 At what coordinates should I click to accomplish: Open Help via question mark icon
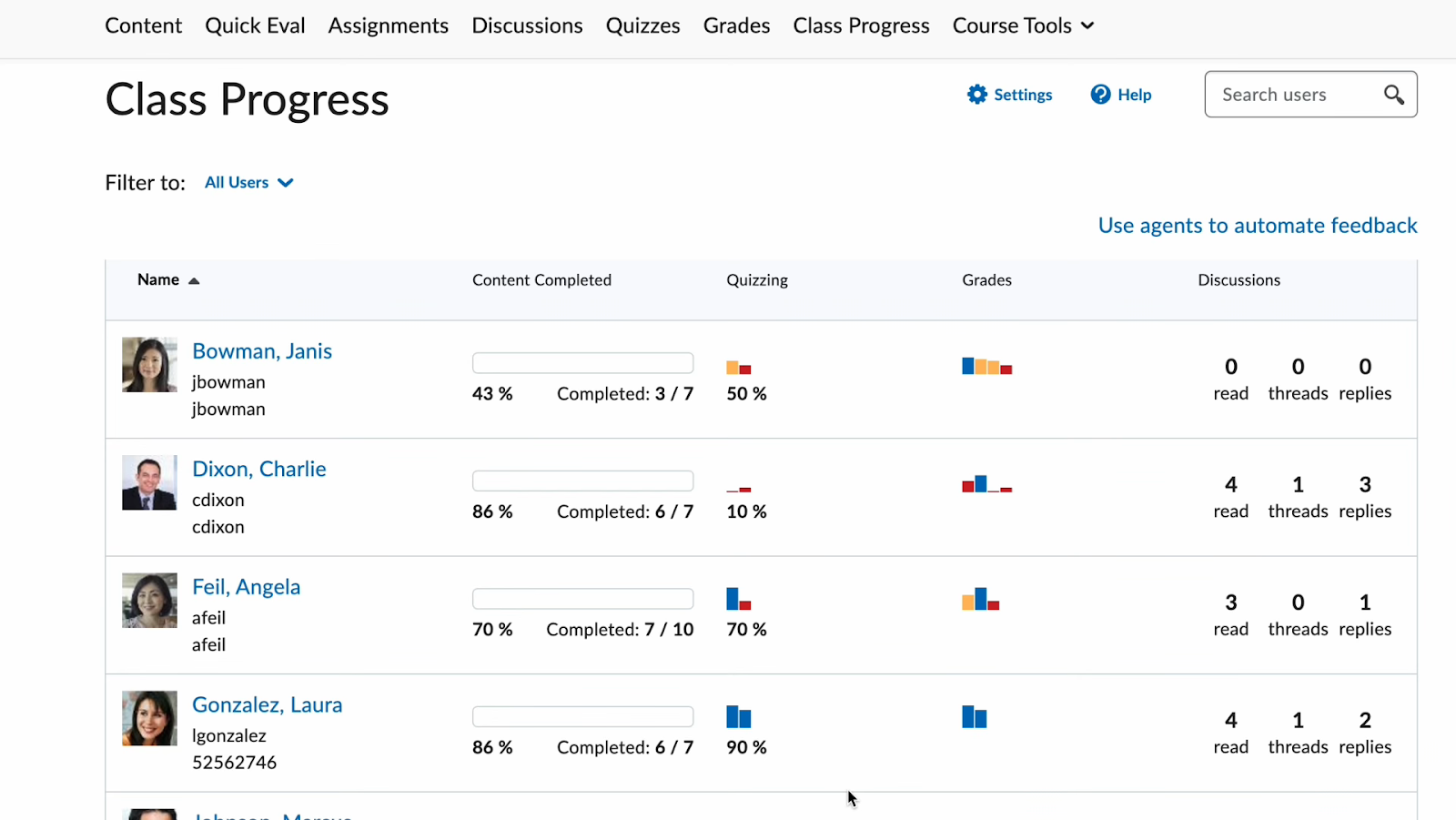tap(1100, 95)
